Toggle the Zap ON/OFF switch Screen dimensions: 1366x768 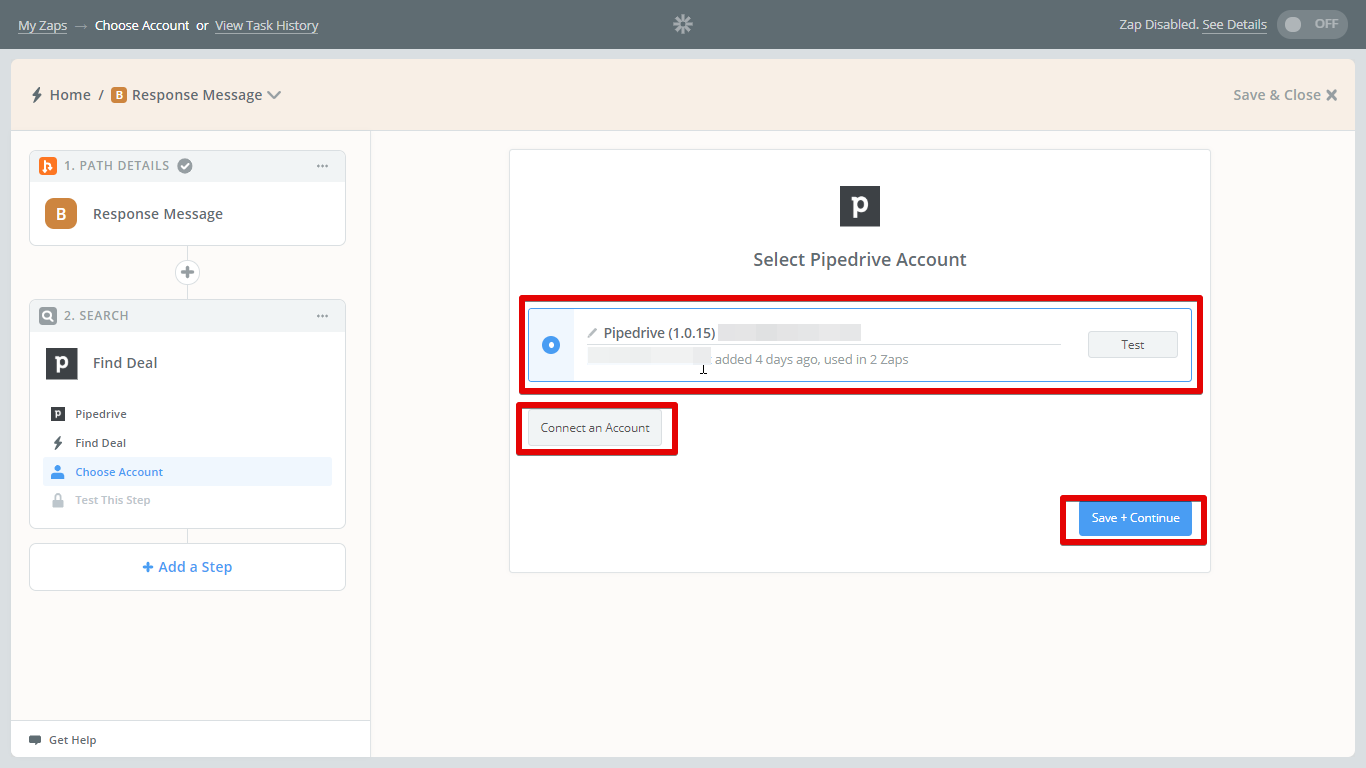tap(1312, 24)
